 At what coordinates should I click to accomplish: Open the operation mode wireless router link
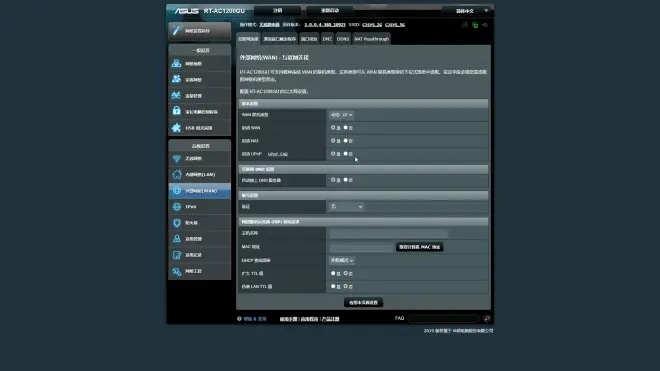(269, 25)
